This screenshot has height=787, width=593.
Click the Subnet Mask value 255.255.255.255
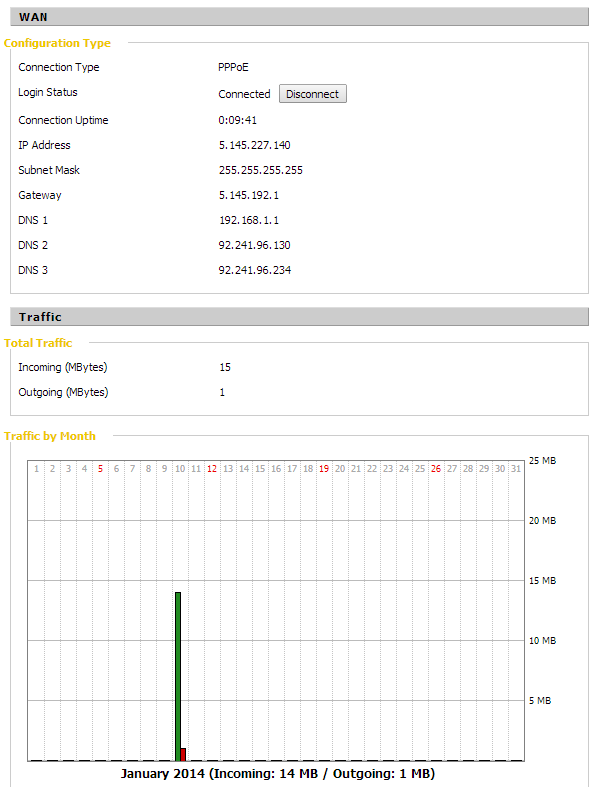260,170
